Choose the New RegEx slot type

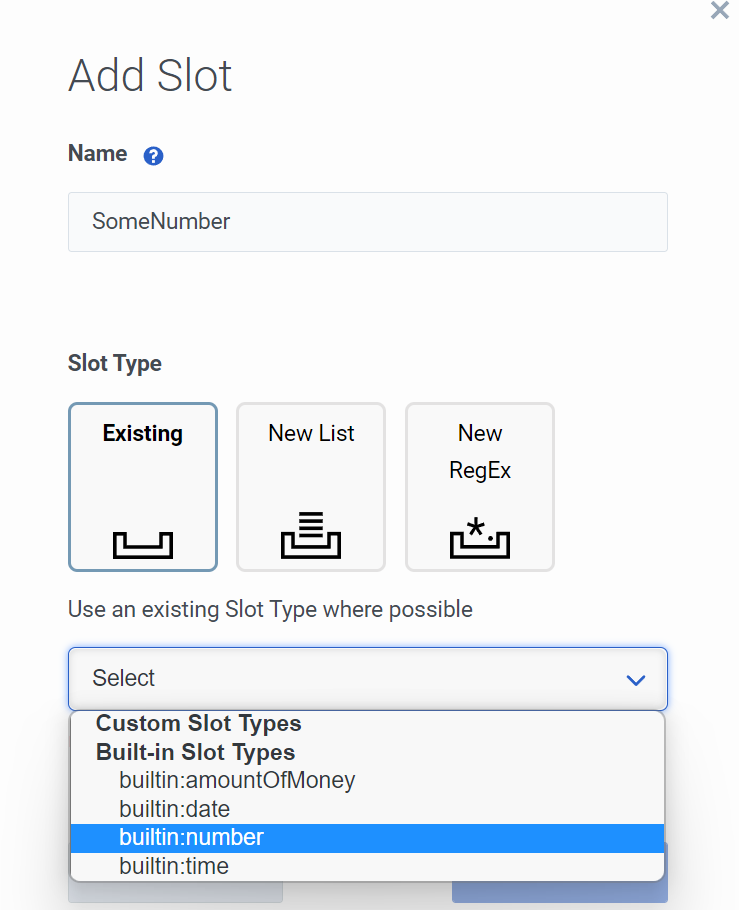pyautogui.click(x=480, y=486)
